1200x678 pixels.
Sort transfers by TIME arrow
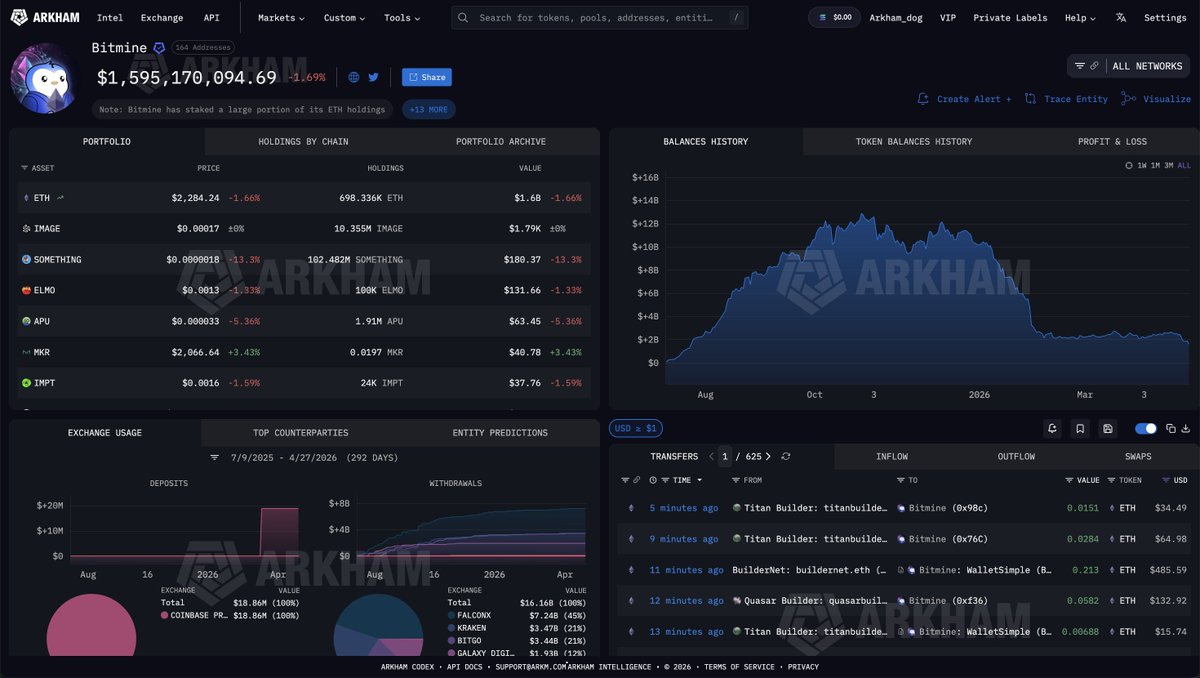pos(699,480)
